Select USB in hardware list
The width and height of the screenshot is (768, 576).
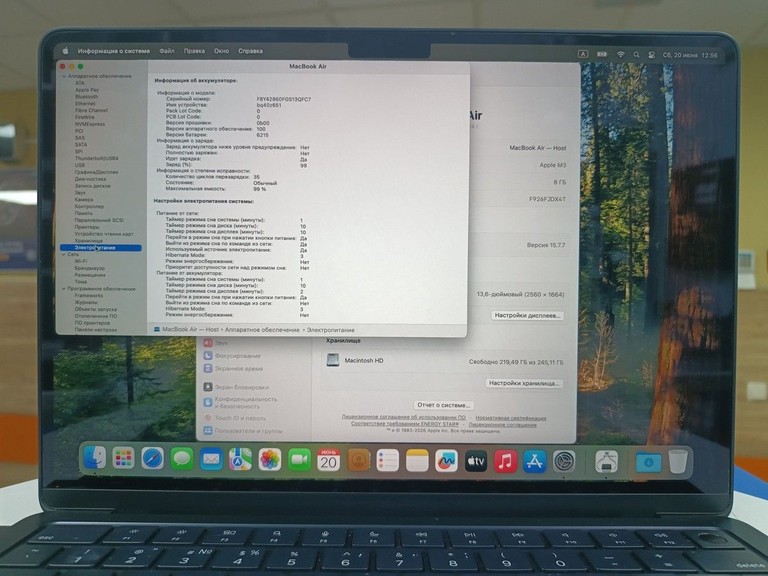click(x=80, y=166)
